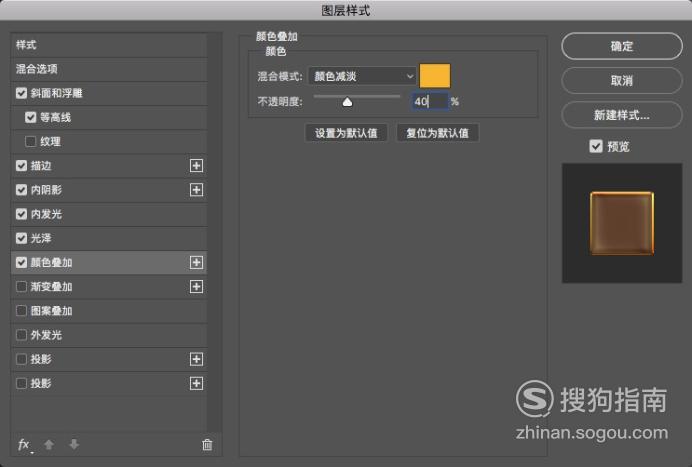Image resolution: width=692 pixels, height=467 pixels.
Task: Uncheck 内发光 checkbox
Action: coord(21,214)
